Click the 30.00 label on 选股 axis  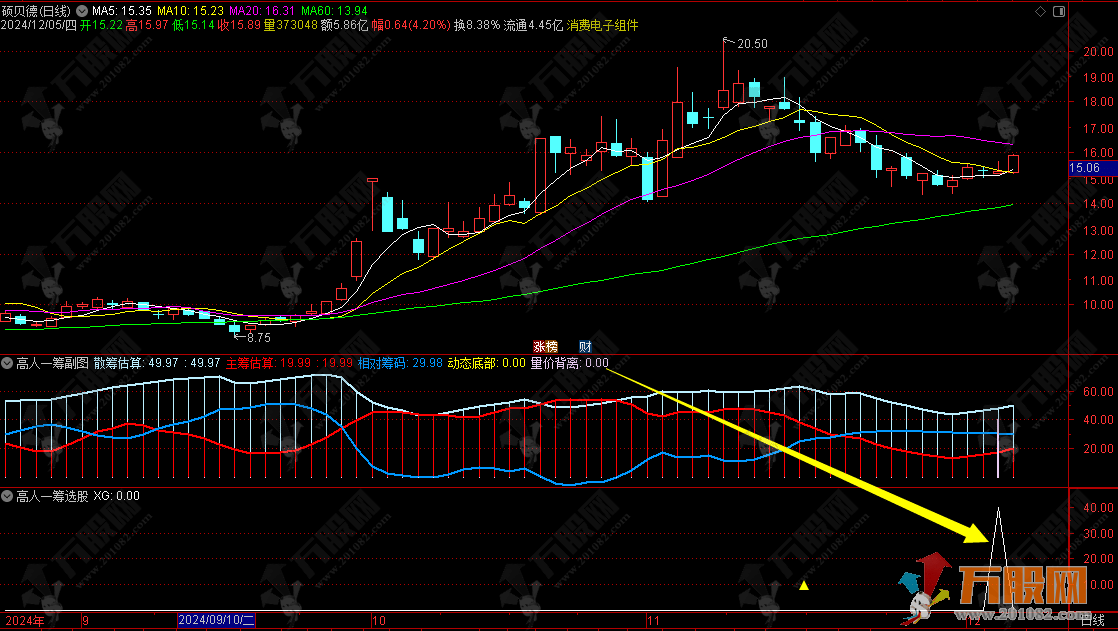click(1099, 533)
